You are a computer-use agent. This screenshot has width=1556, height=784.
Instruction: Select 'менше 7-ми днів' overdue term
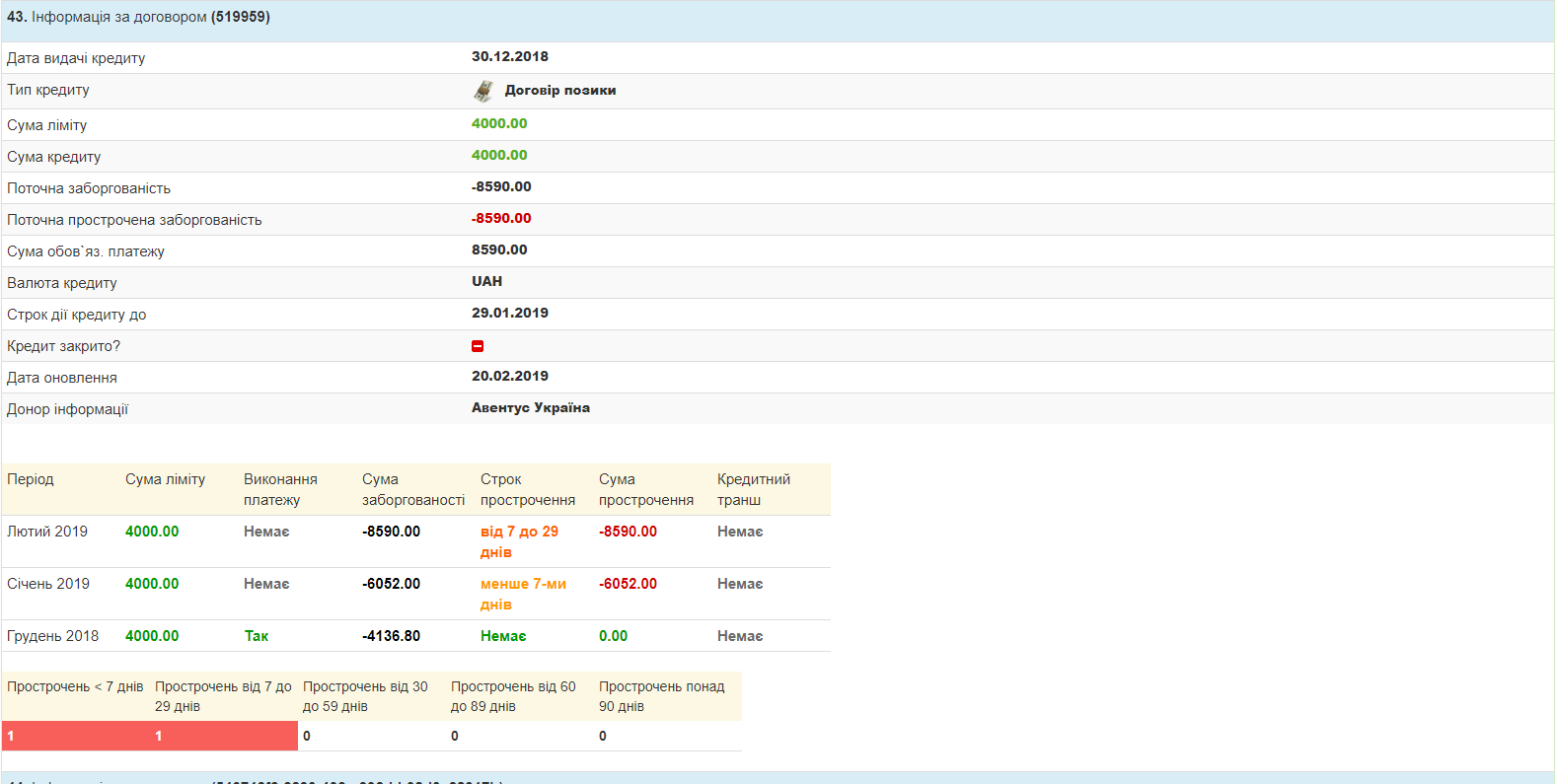pyautogui.click(x=524, y=595)
